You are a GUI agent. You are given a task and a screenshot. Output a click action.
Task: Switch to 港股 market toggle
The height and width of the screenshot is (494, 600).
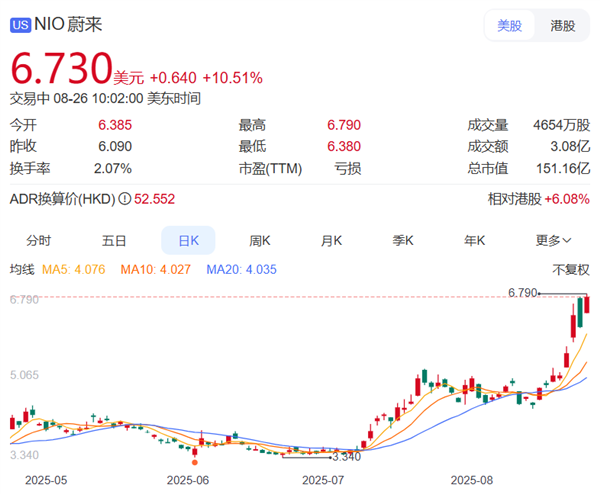click(x=563, y=25)
